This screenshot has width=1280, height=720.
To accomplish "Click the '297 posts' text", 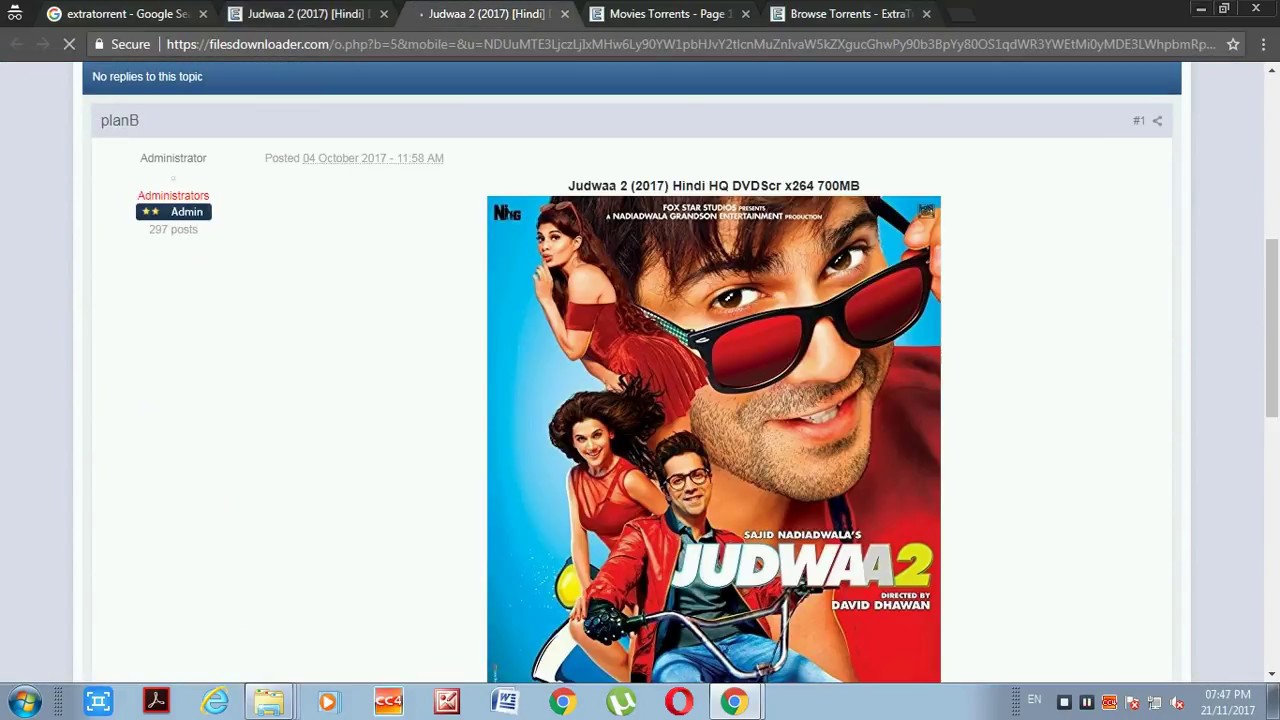I will 173,230.
